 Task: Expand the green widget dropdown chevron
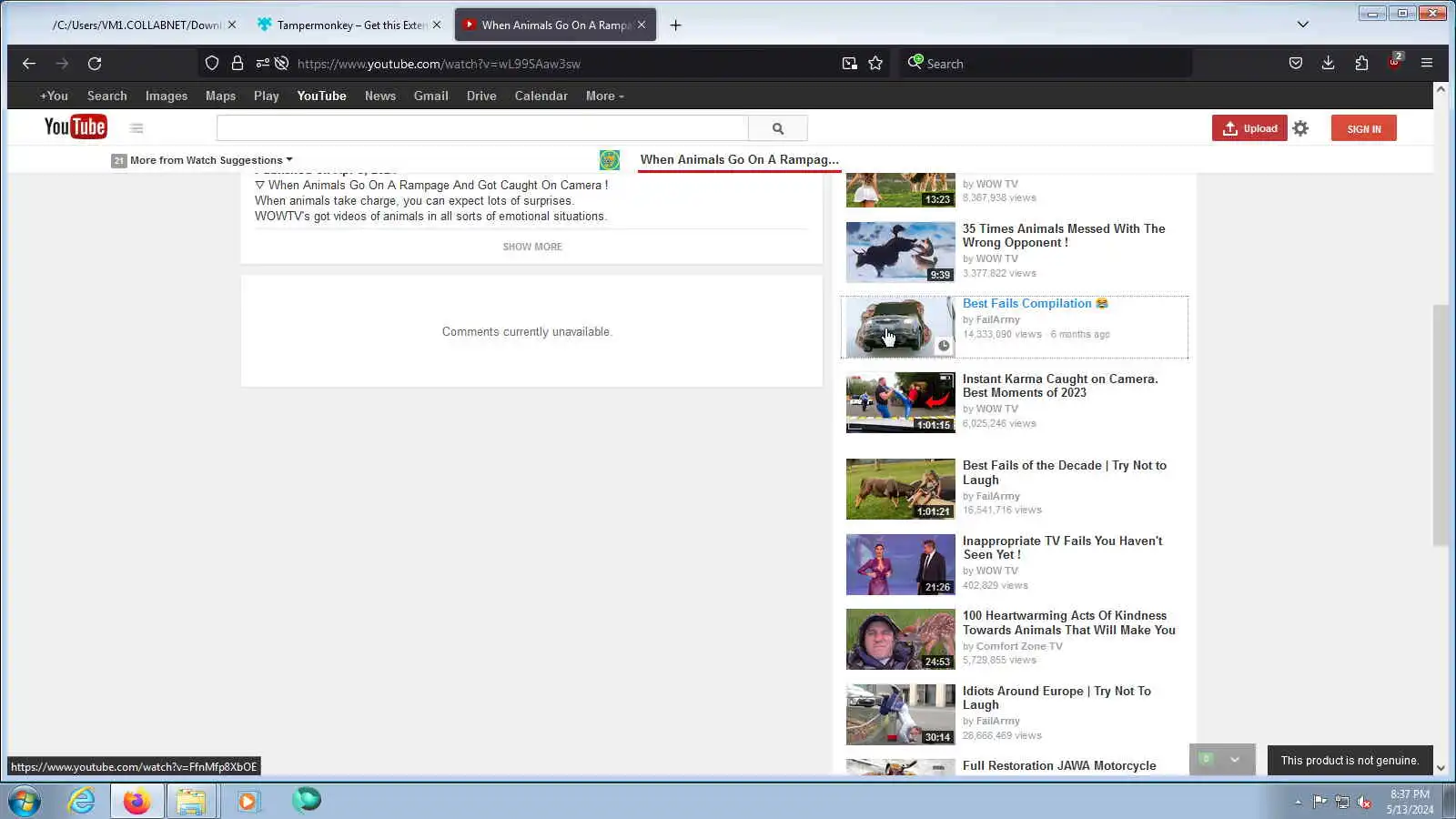click(x=1235, y=760)
